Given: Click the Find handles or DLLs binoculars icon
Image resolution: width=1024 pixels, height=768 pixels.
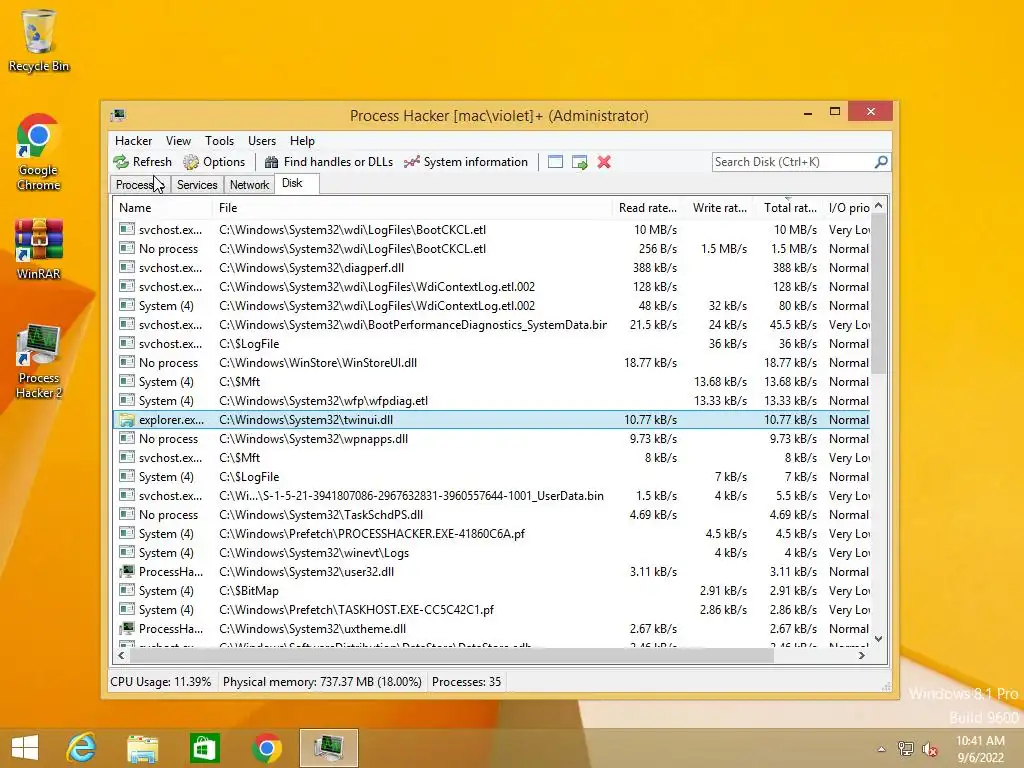Looking at the screenshot, I should coord(271,162).
